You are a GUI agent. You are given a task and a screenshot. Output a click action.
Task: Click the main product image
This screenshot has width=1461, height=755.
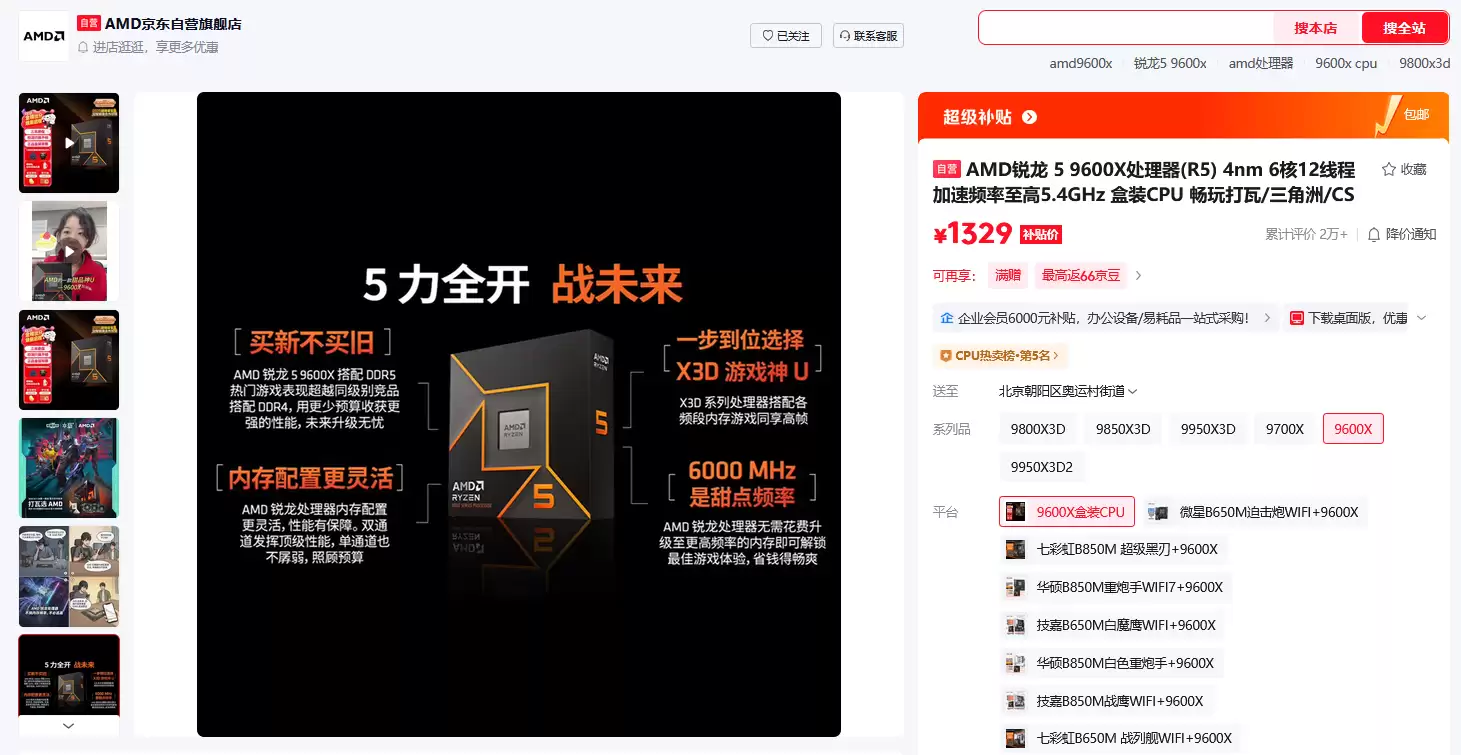519,415
